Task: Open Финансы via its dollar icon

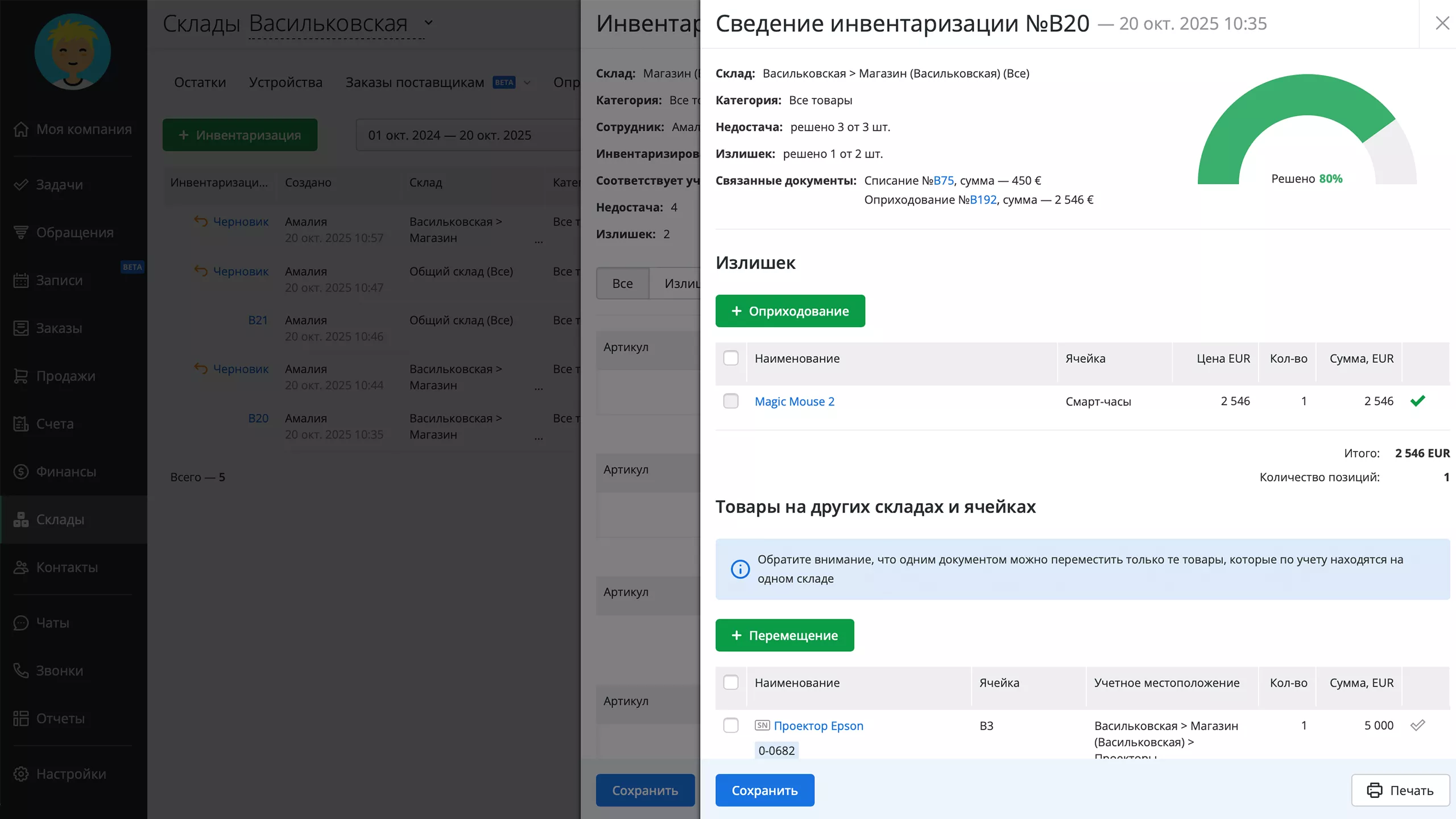Action: [21, 471]
